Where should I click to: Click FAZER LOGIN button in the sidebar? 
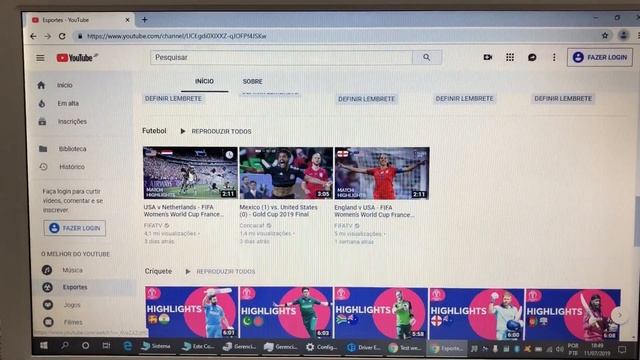pyautogui.click(x=75, y=228)
